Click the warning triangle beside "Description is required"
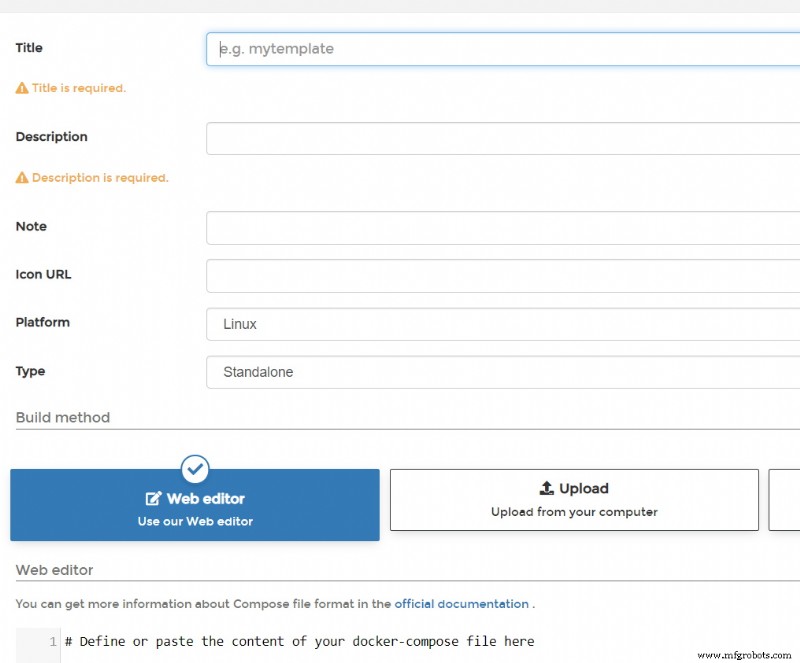 (20, 177)
